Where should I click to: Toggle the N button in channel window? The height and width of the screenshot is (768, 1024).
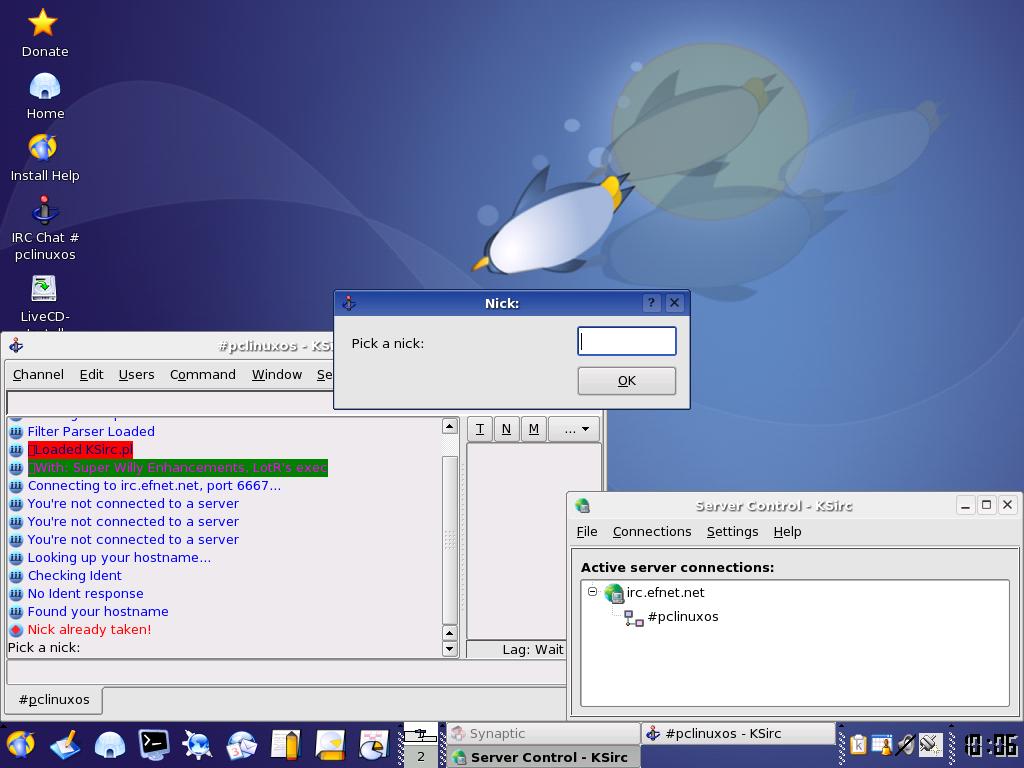click(506, 429)
